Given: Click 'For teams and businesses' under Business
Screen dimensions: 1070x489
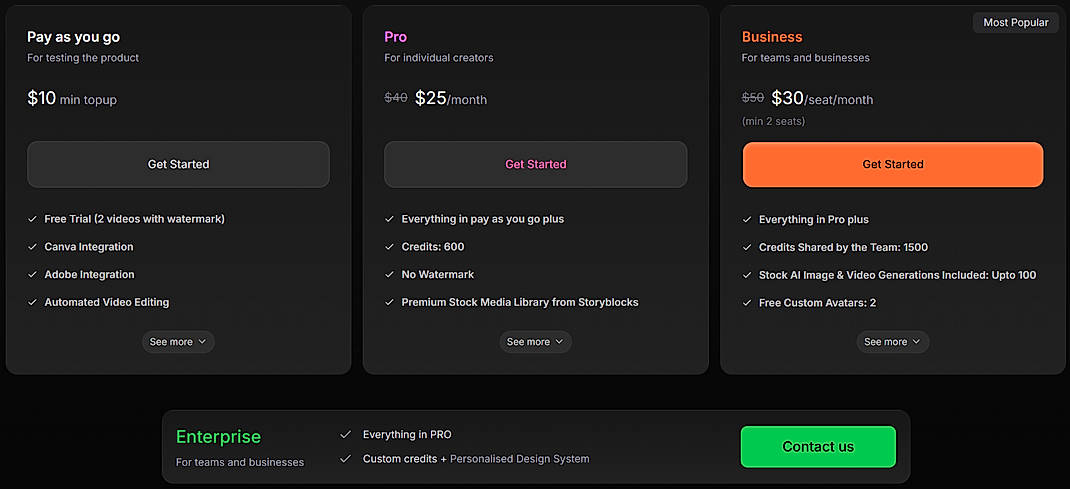Looking at the screenshot, I should [x=806, y=58].
